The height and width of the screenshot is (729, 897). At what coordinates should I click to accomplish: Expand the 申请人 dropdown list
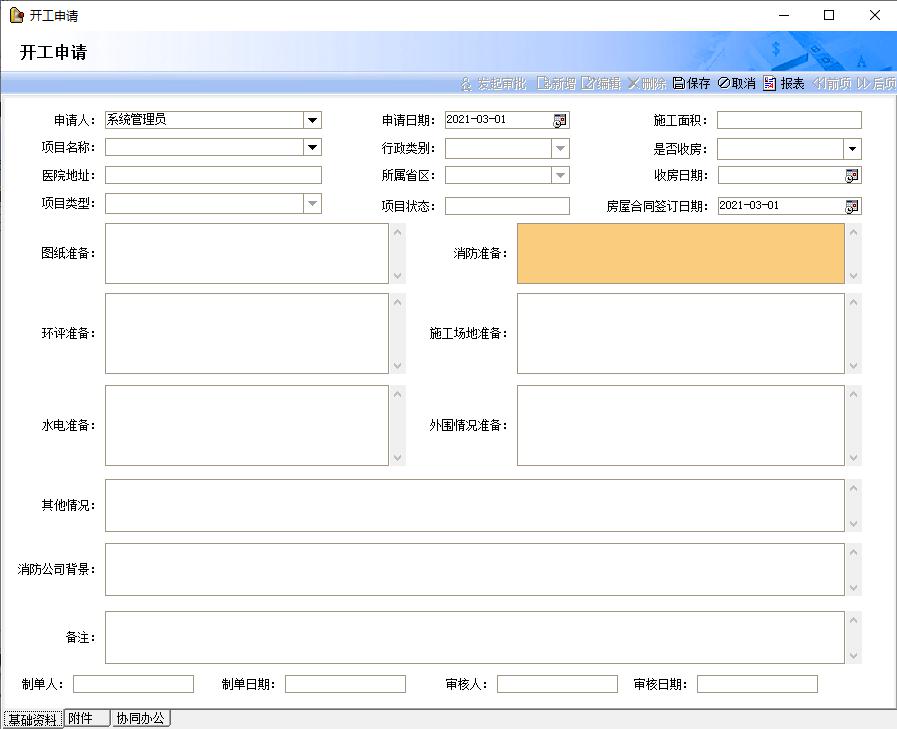point(313,120)
